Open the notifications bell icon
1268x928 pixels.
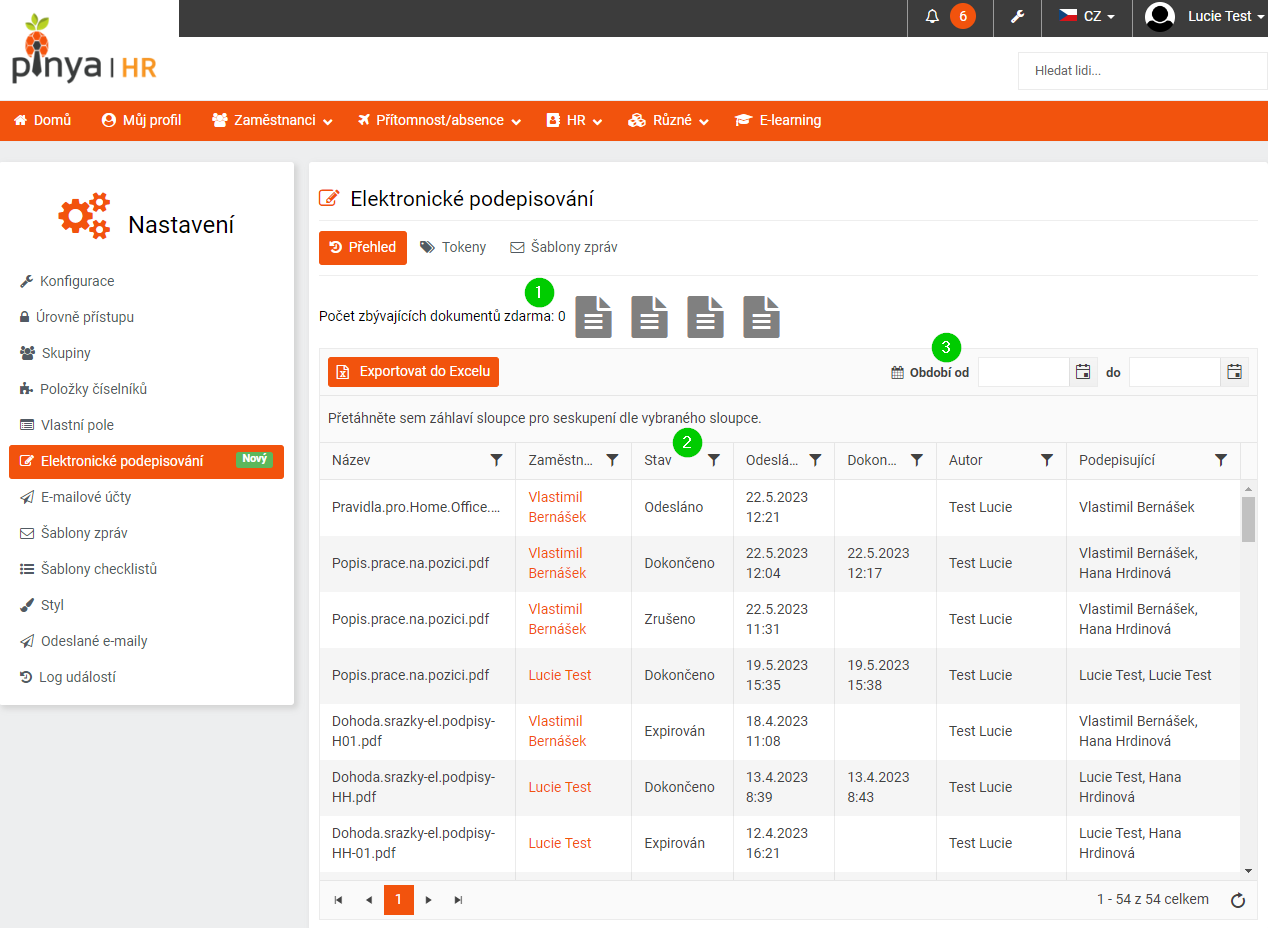pyautogui.click(x=933, y=16)
